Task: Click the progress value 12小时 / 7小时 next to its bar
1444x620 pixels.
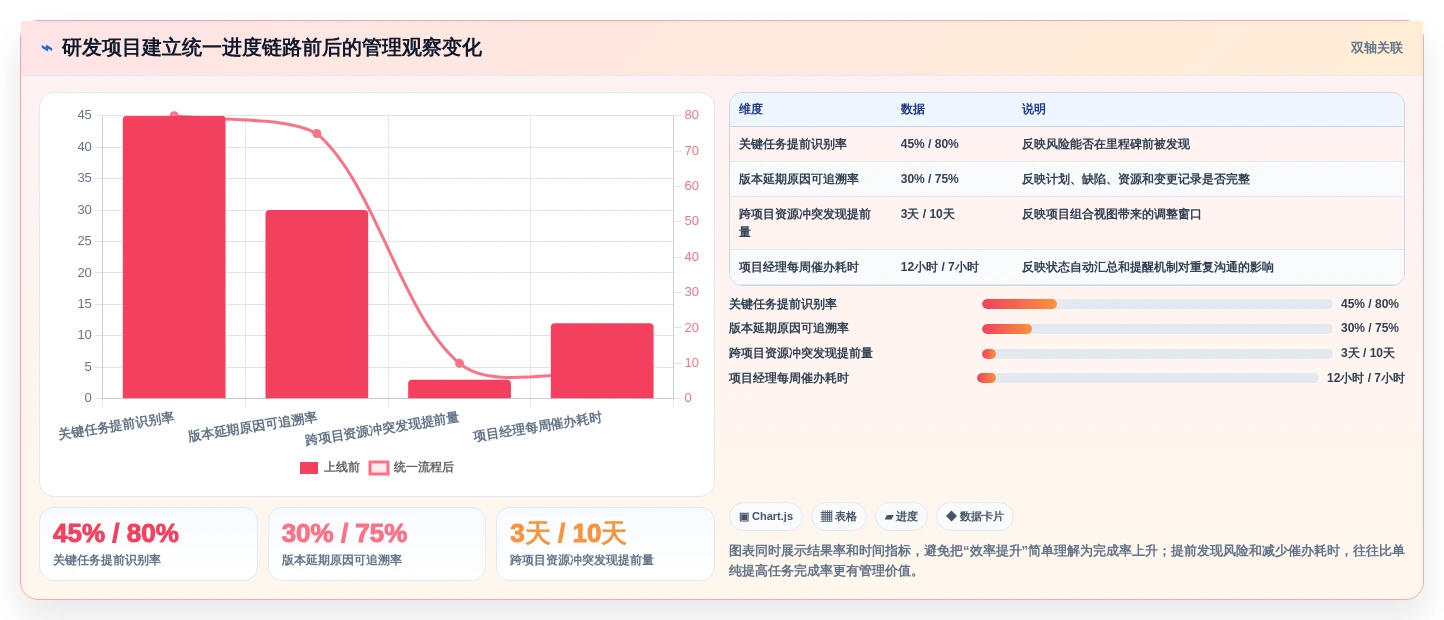Action: coord(1366,378)
